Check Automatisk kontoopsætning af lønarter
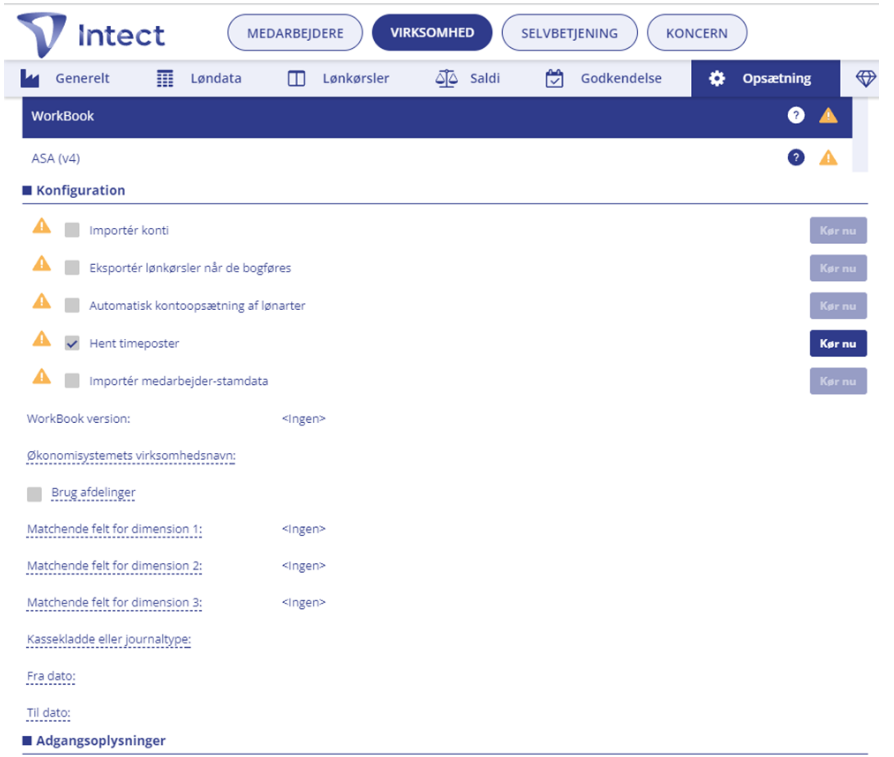 click(72, 306)
